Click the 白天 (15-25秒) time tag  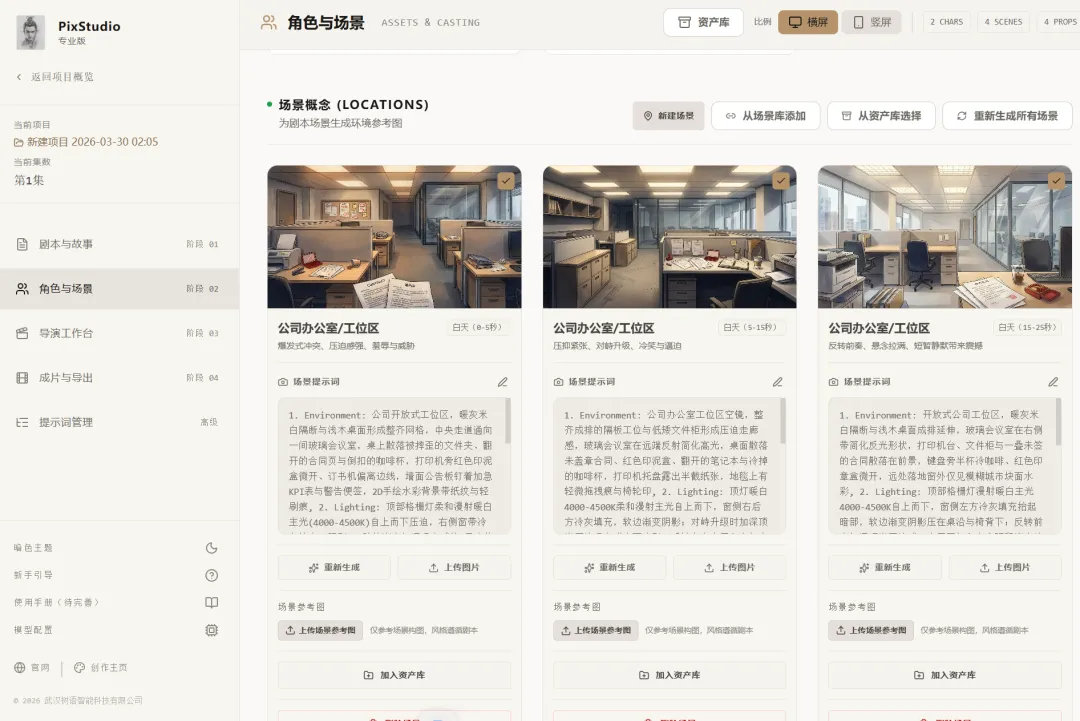point(1027,327)
